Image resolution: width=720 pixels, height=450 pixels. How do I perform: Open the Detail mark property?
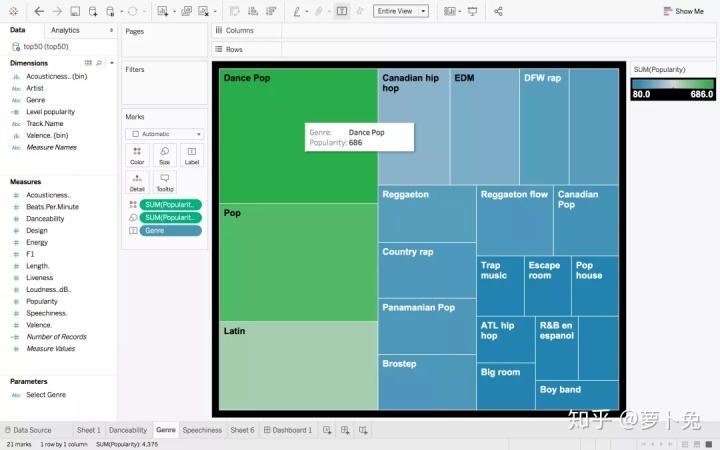tap(137, 182)
